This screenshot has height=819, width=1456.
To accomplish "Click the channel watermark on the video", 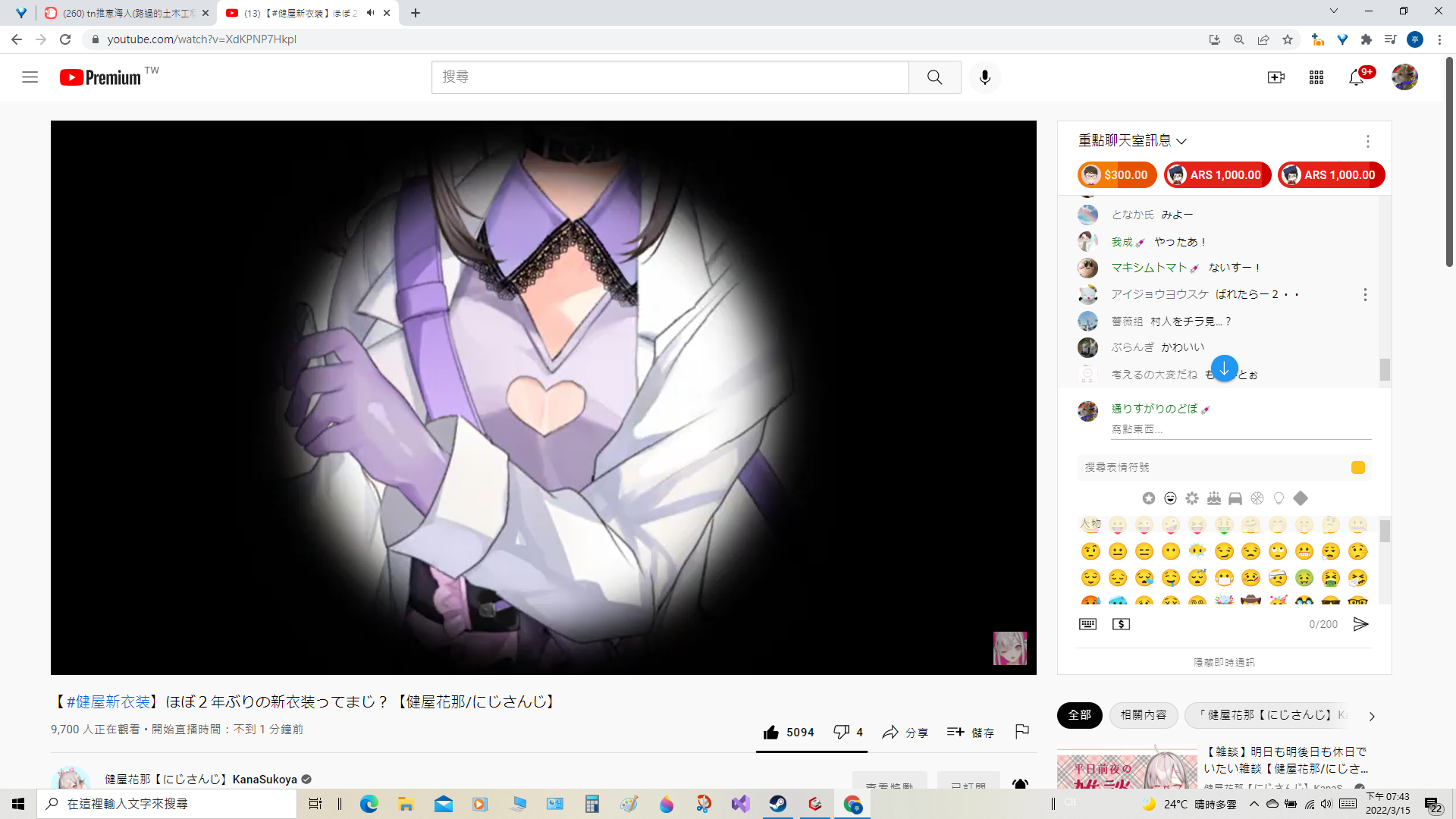I will (x=1009, y=648).
